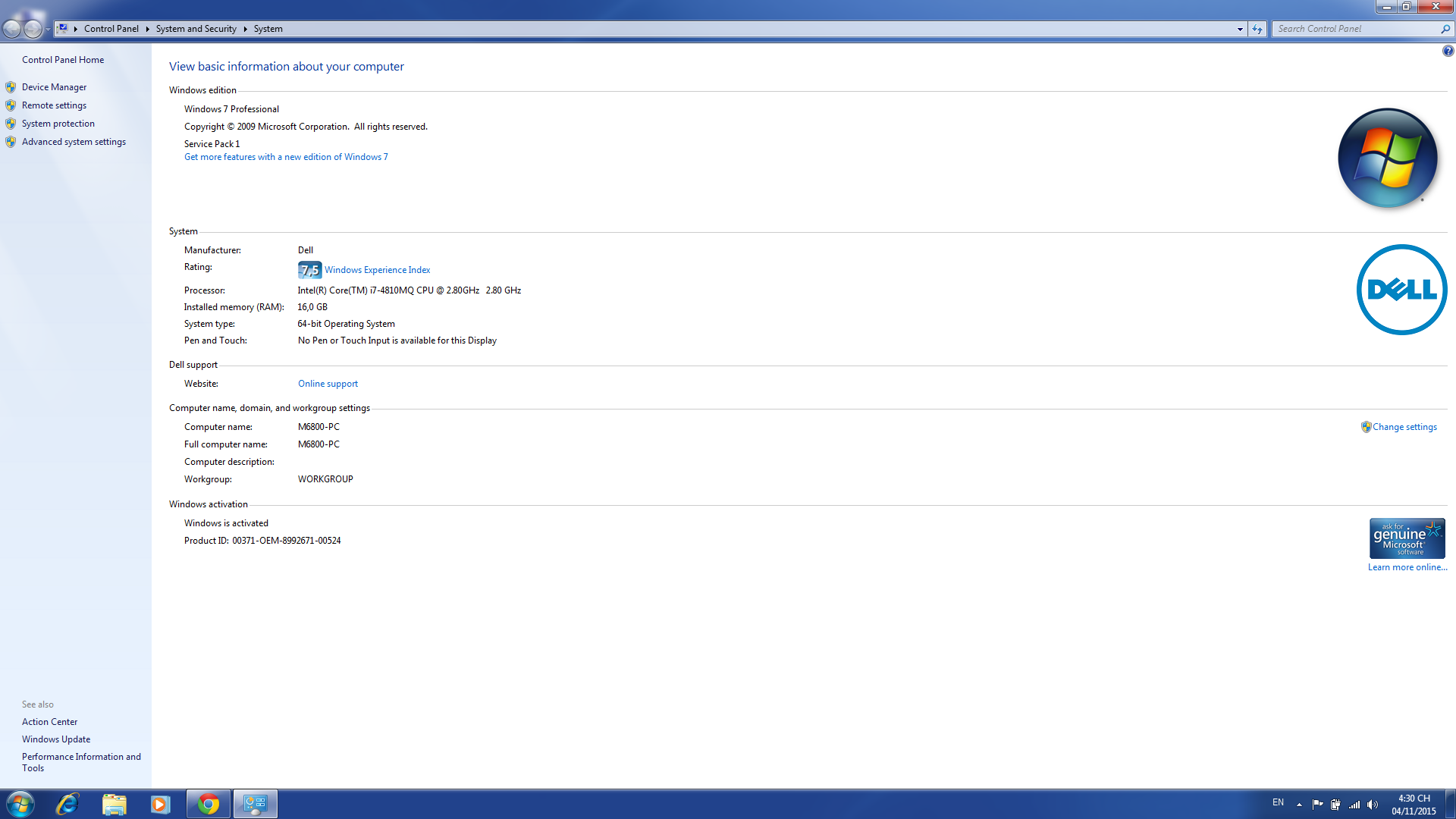Click the System protection shield icon
Screen dimensions: 1456x819
click(x=11, y=124)
